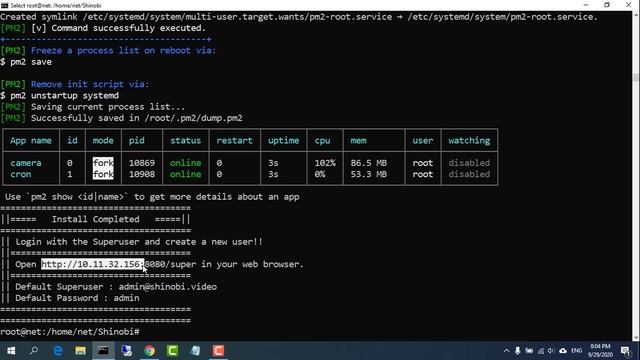Click the 86.5 MB memory value
This screenshot has height=360, width=640.
coord(368,163)
